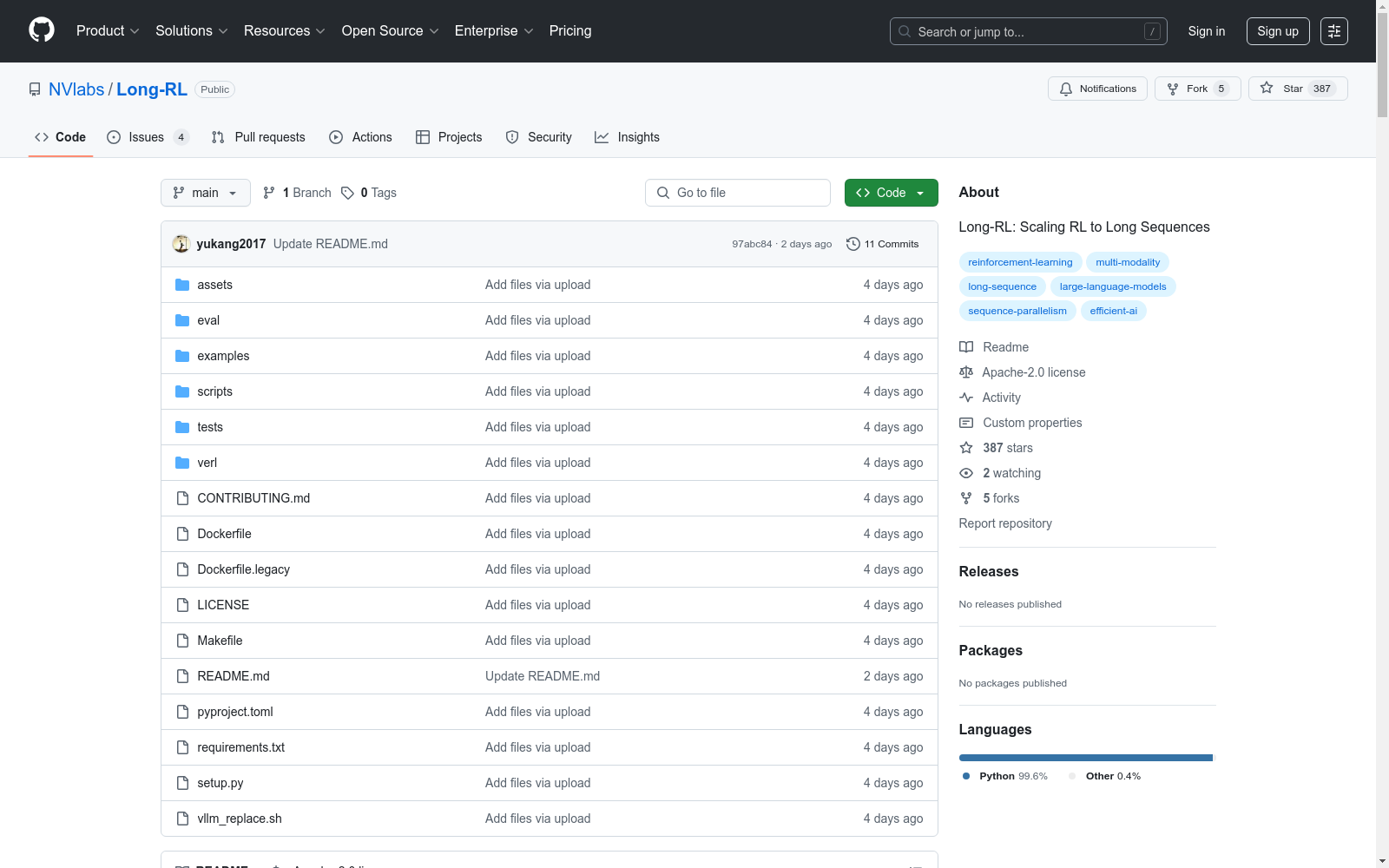This screenshot has width=1389, height=868.
Task: Click the Other 0.4% language legend
Action: click(1105, 776)
